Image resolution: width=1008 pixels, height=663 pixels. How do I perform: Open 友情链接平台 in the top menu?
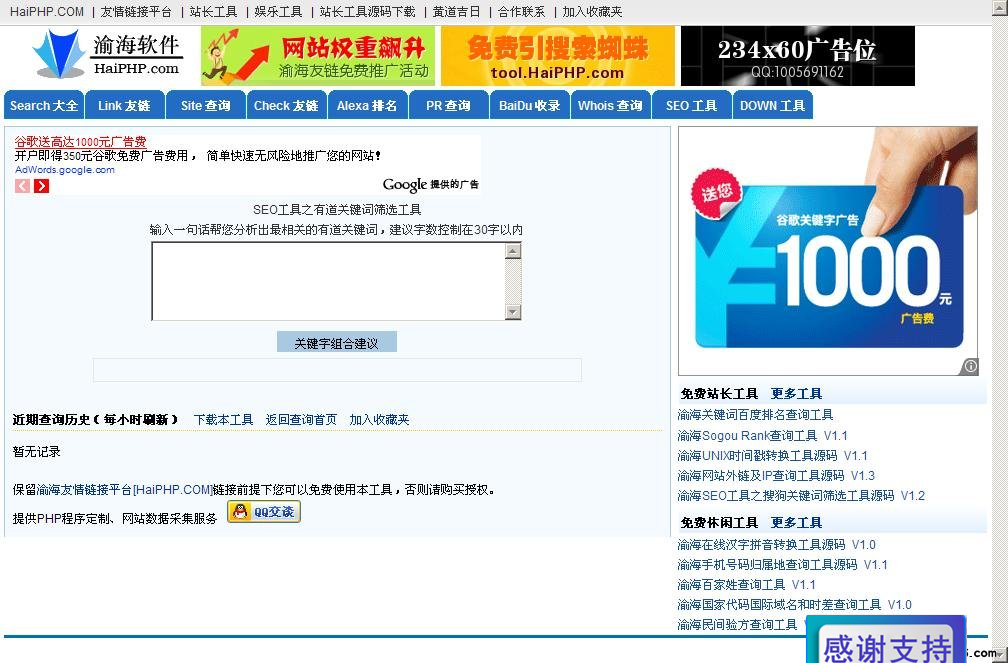tap(136, 12)
